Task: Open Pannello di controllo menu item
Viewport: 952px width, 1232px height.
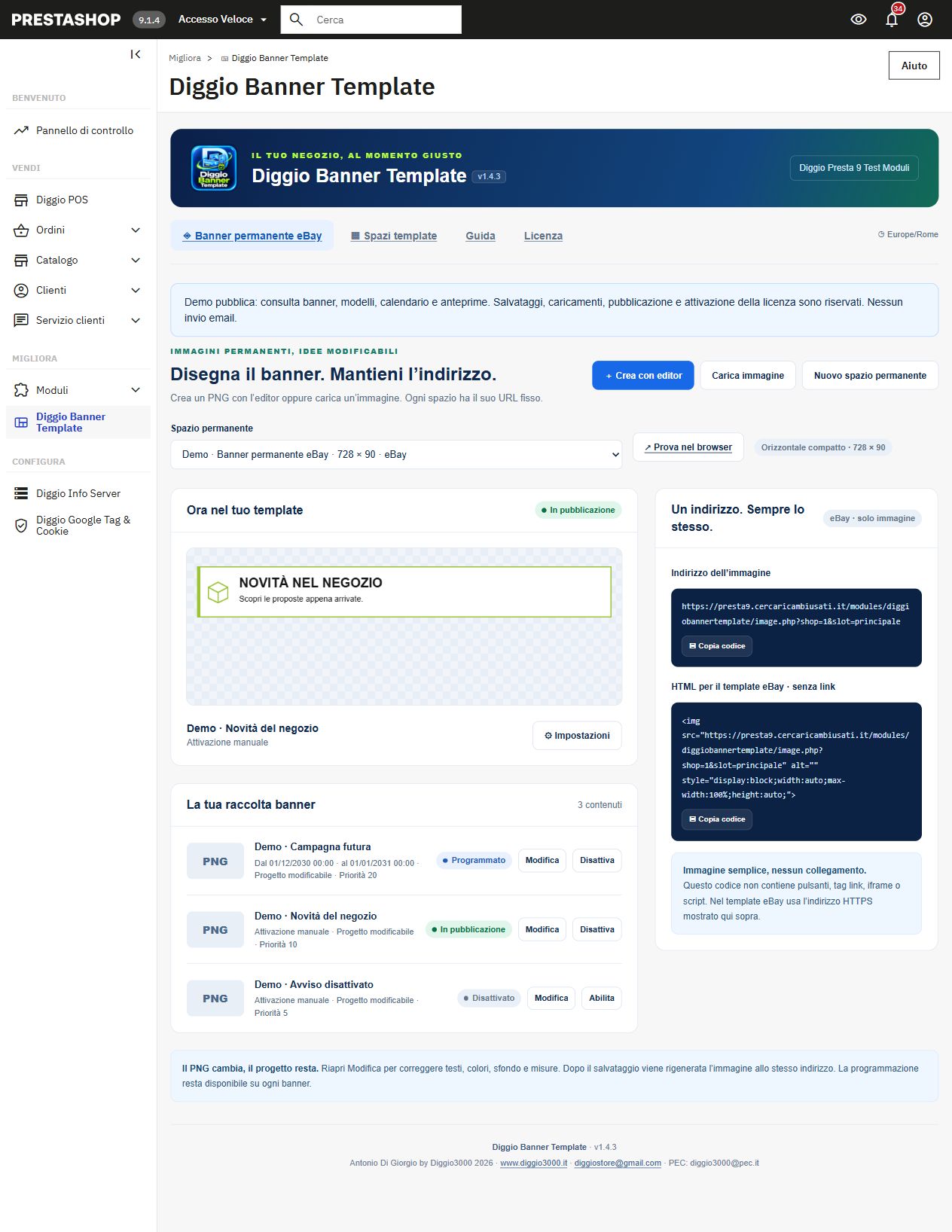Action: click(78, 130)
